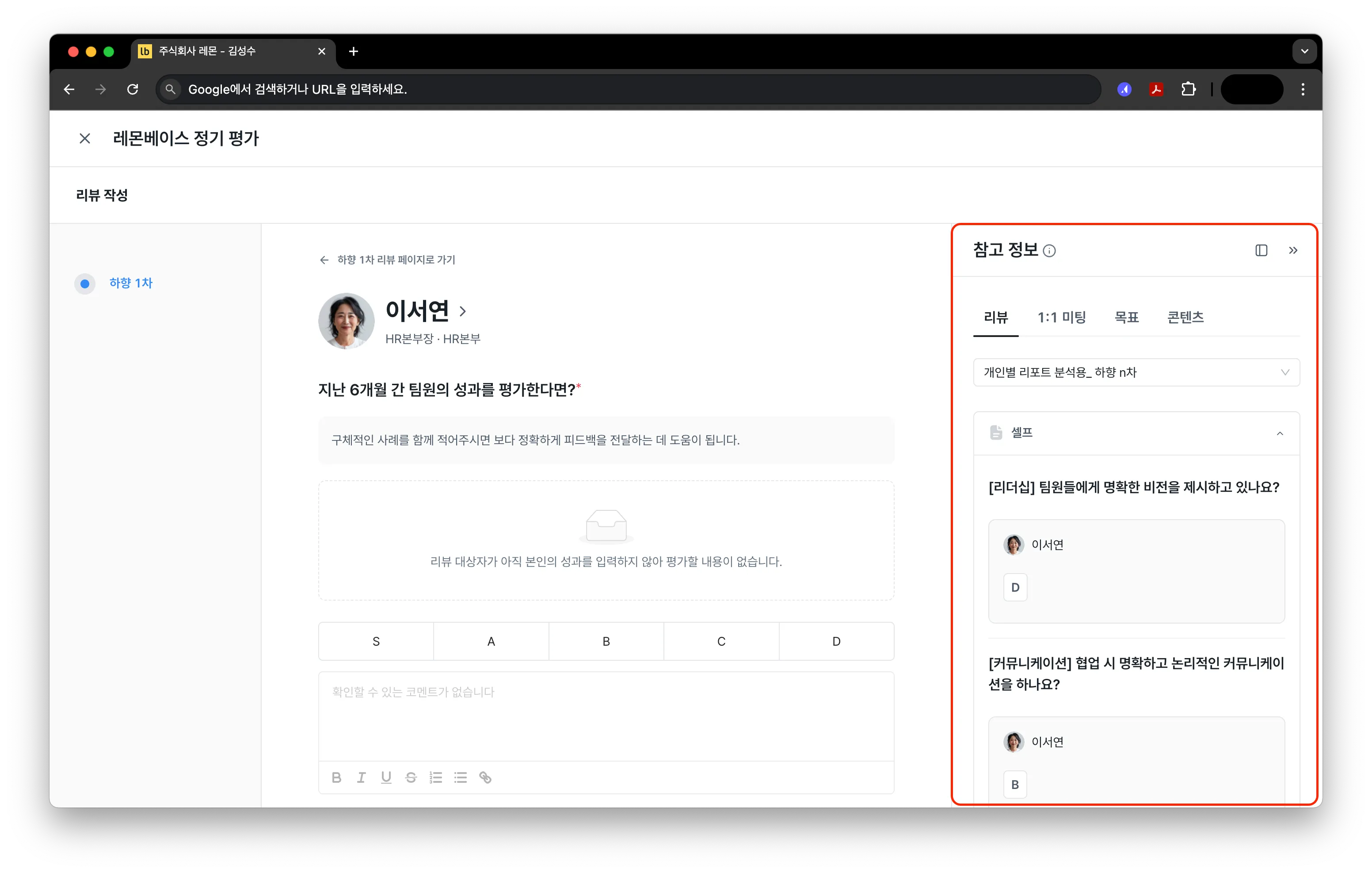Open the browser extensions puzzle icon
The height and width of the screenshot is (873, 1372).
1188,89
